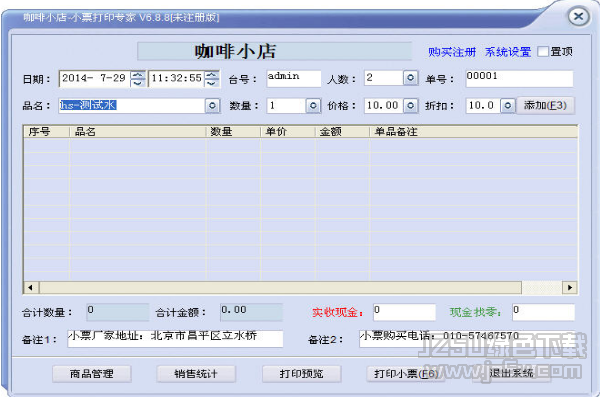Screen dimensions: 600x397
Task: Click the 添加(F3) button
Action: point(545,106)
